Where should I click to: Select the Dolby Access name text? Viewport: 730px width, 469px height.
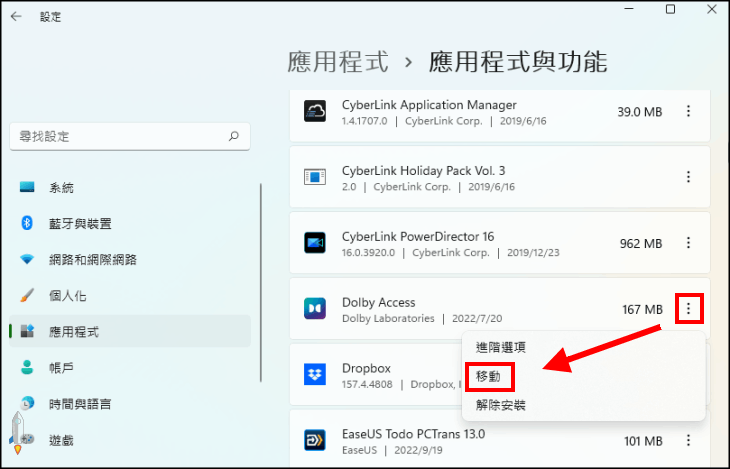coord(379,302)
